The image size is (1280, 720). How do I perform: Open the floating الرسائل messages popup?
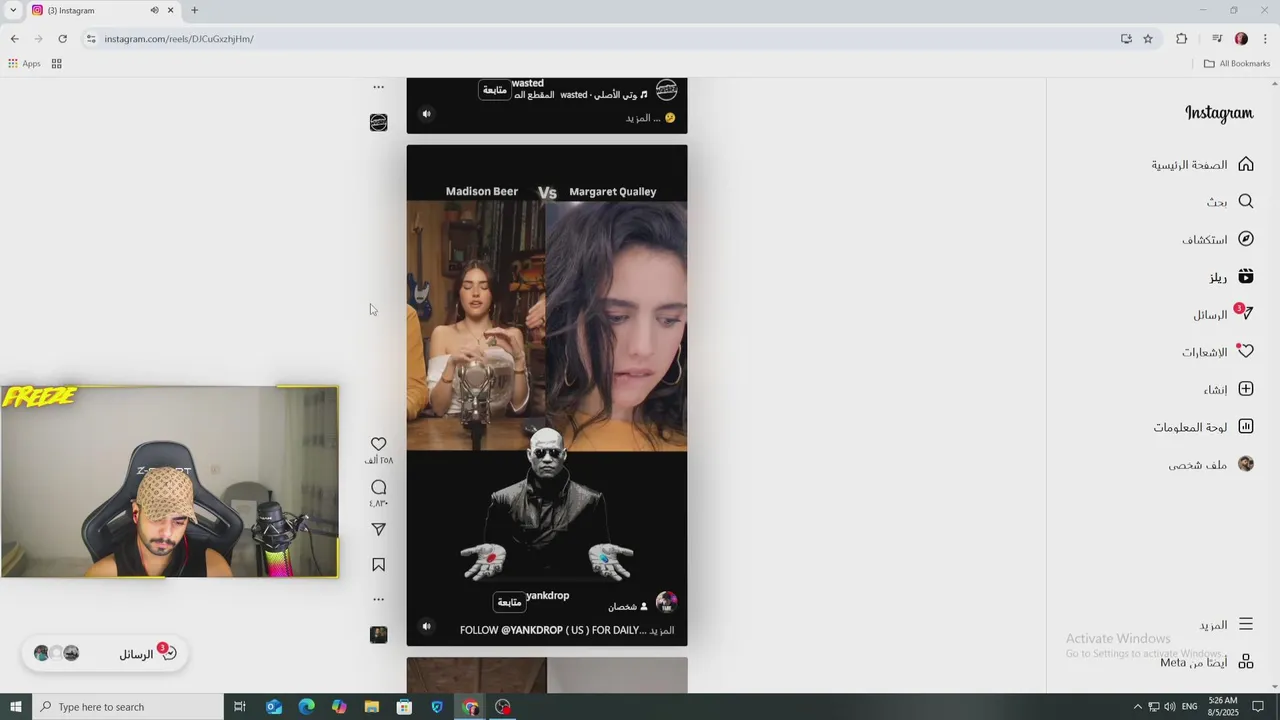click(x=105, y=654)
